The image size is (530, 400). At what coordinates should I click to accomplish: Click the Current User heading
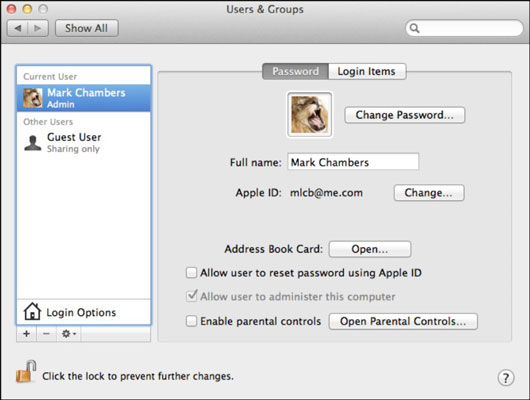pos(50,76)
